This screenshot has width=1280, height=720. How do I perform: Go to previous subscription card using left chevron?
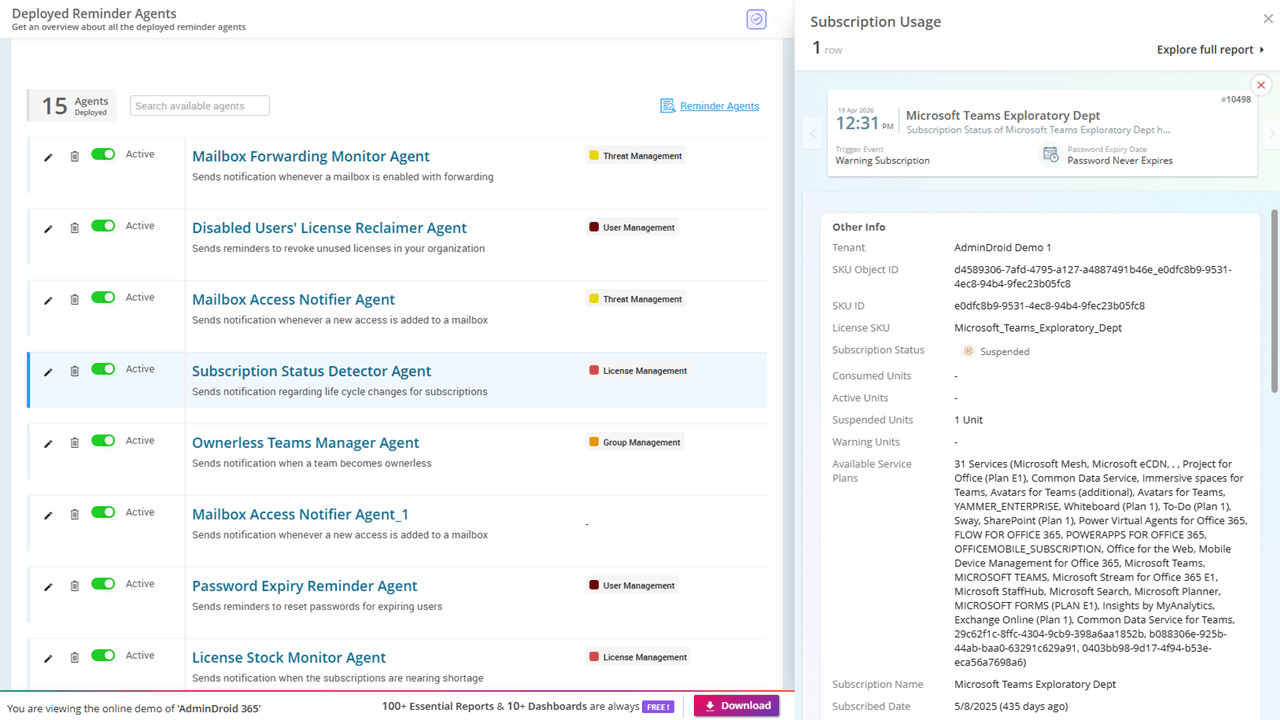tap(812, 133)
